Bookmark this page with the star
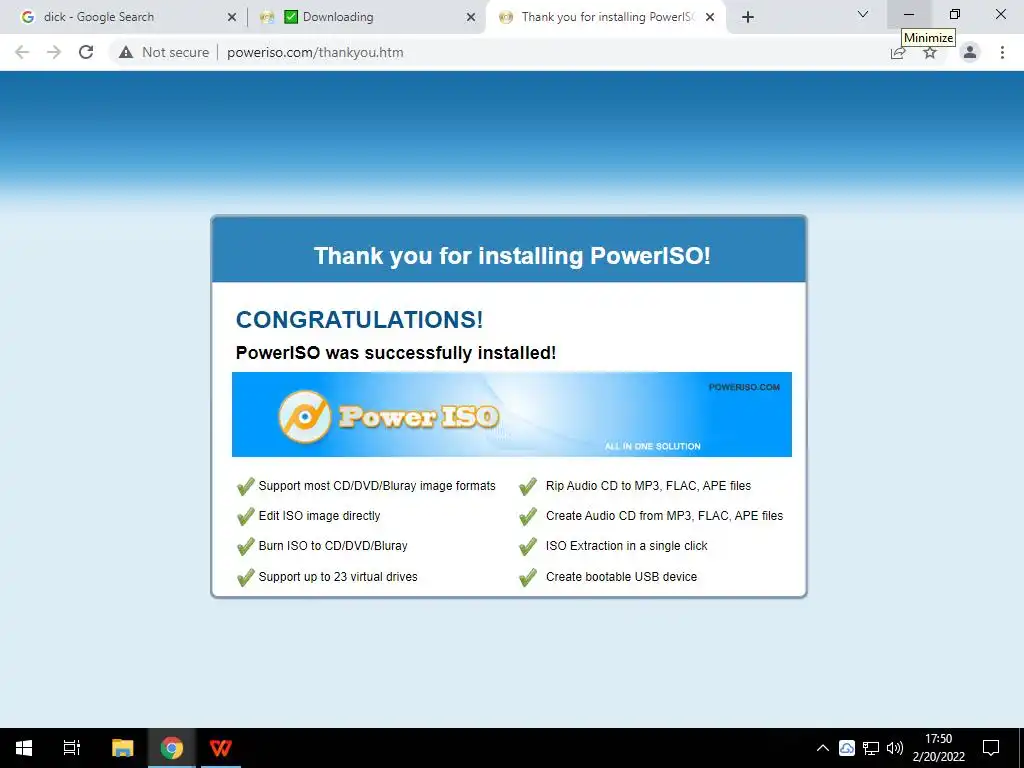This screenshot has height=768, width=1024. (x=930, y=52)
